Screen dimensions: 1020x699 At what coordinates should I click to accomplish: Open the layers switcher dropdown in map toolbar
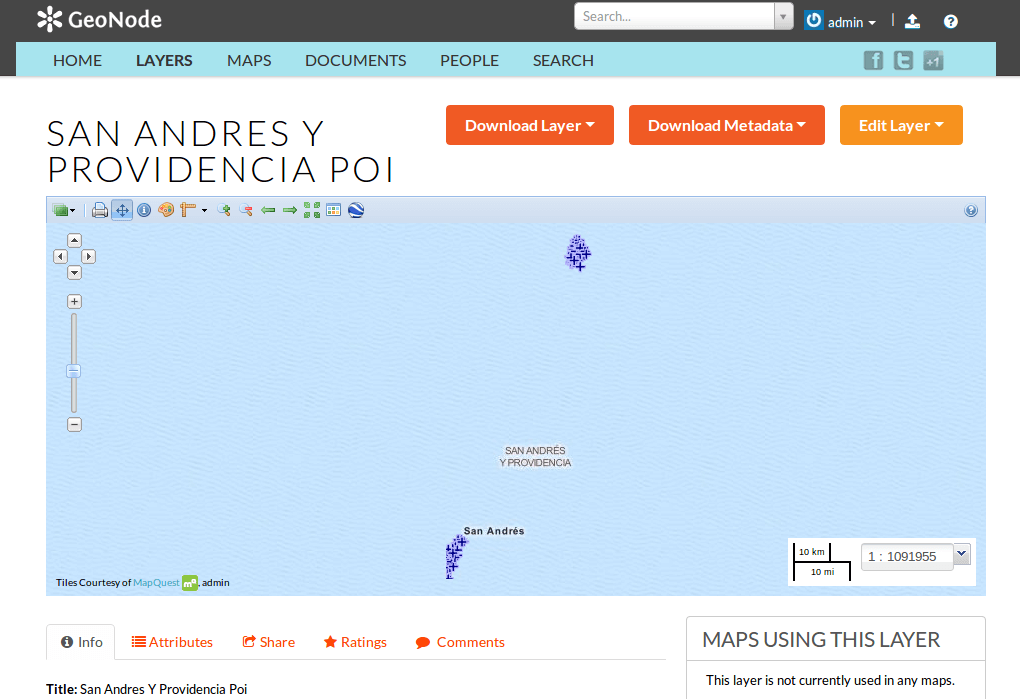64,210
